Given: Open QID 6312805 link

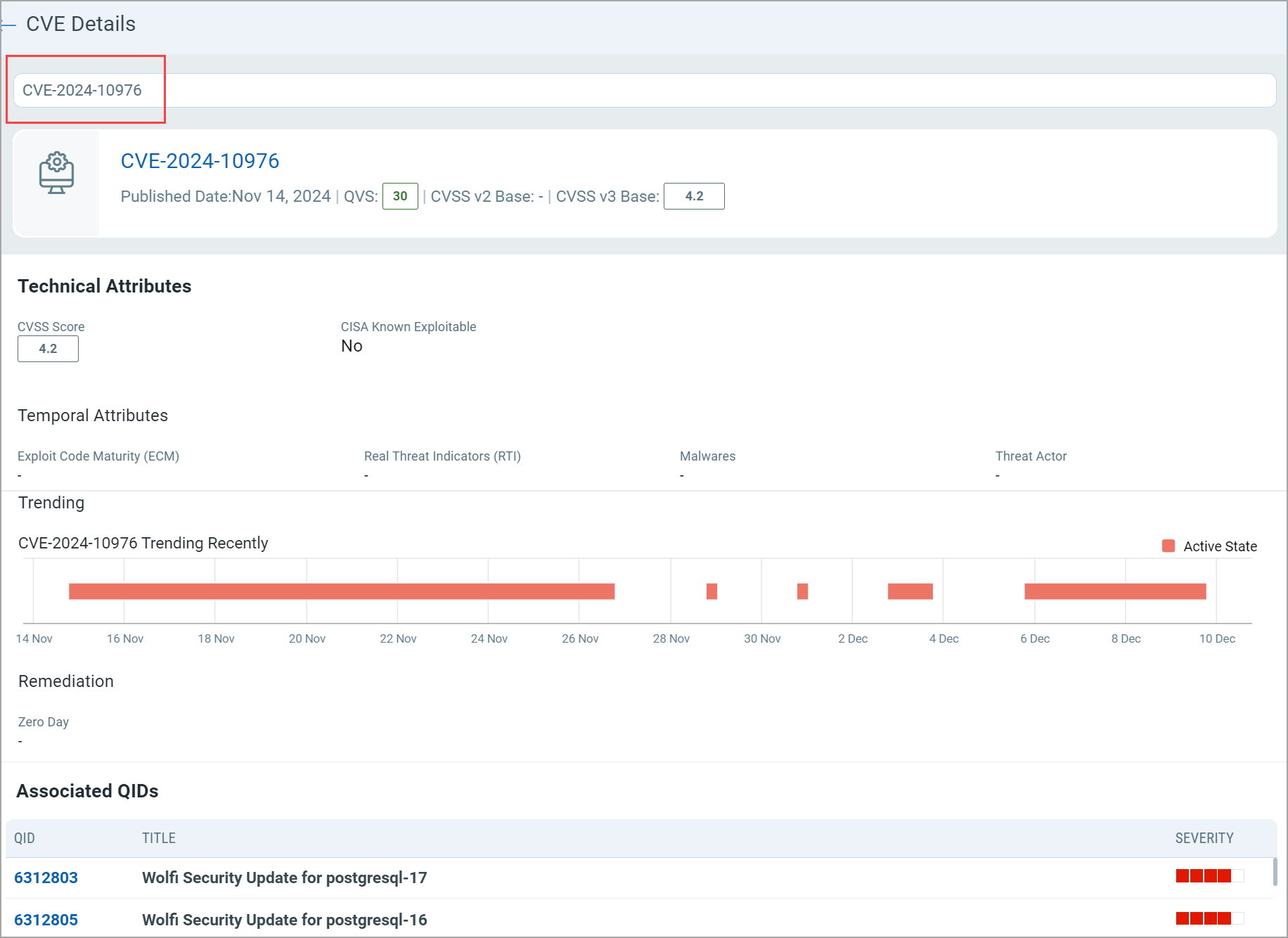Looking at the screenshot, I should pyautogui.click(x=46, y=920).
